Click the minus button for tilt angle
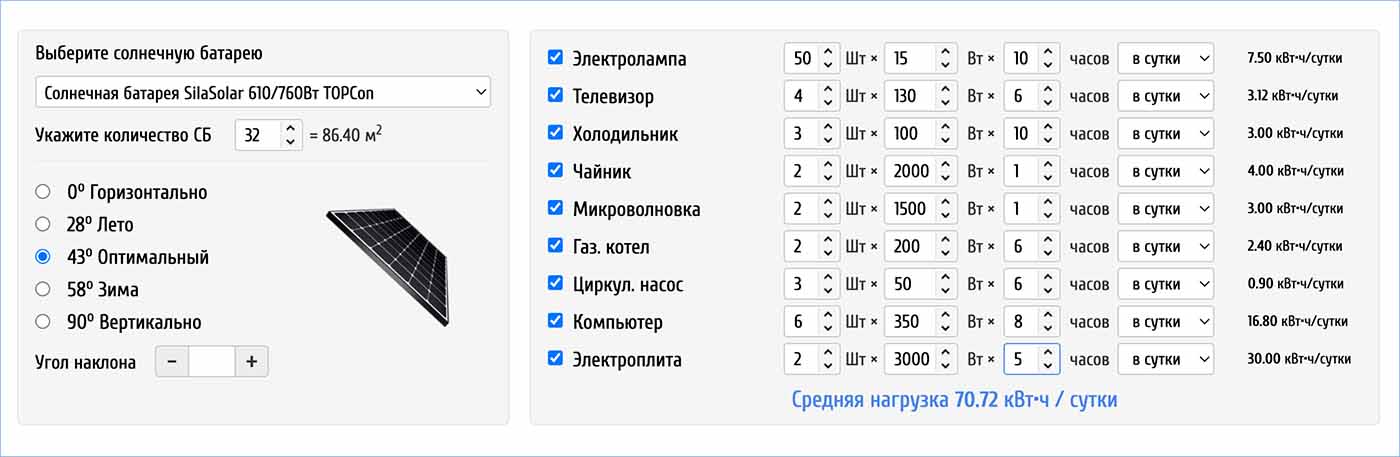 (x=172, y=362)
